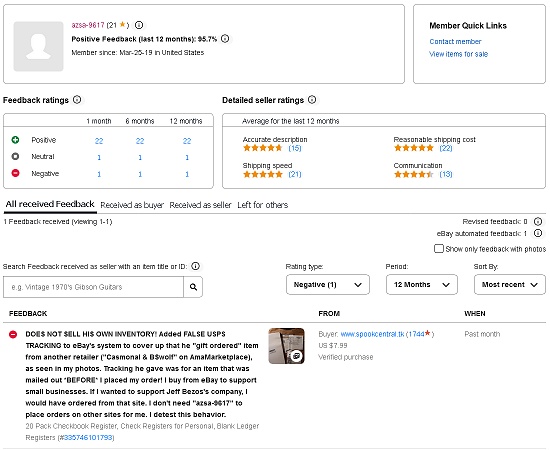
Task: Open the Period 12 Months dropdown
Action: click(x=422, y=284)
